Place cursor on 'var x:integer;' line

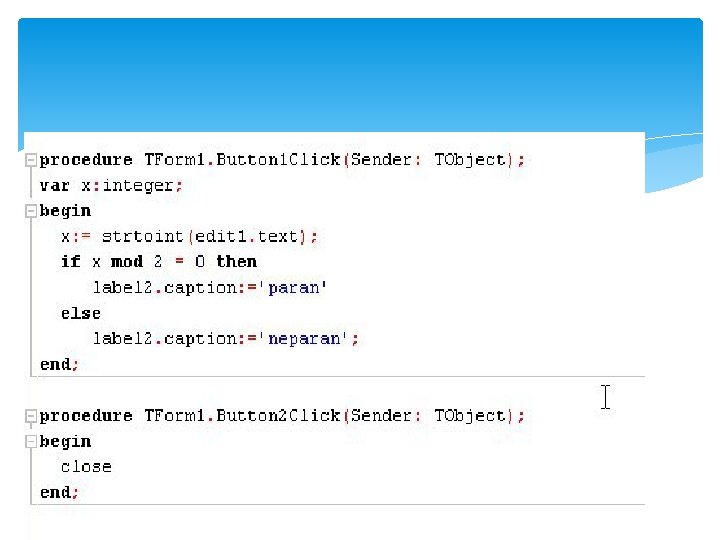111,186
